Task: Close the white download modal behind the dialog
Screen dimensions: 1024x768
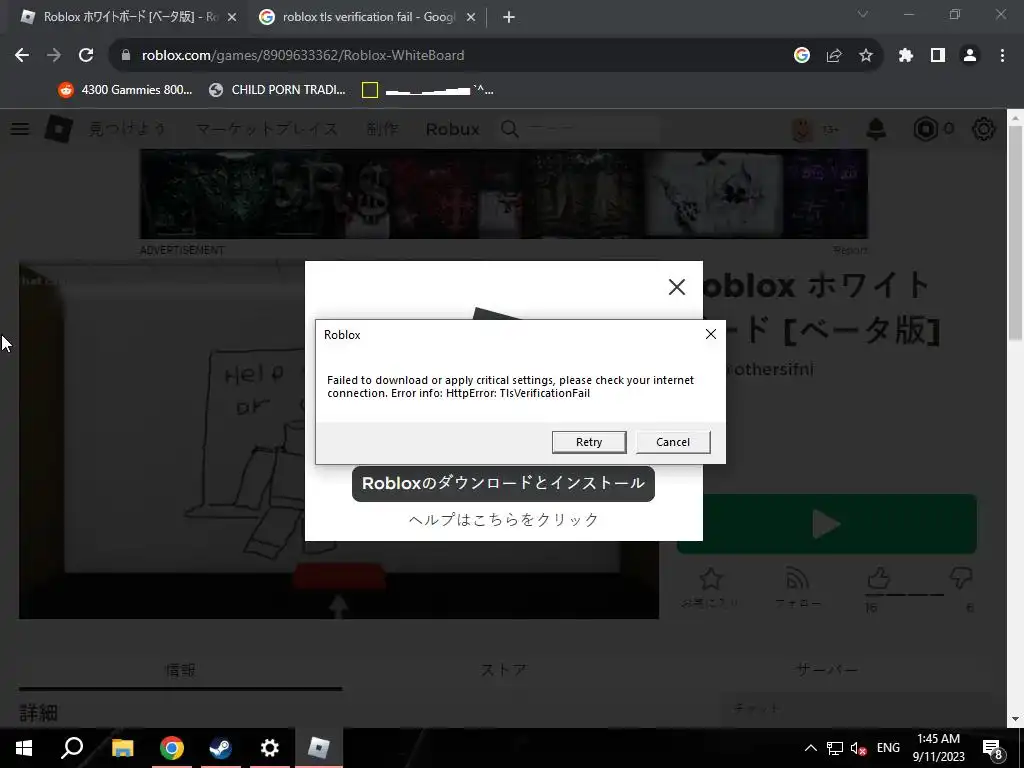Action: (x=677, y=287)
